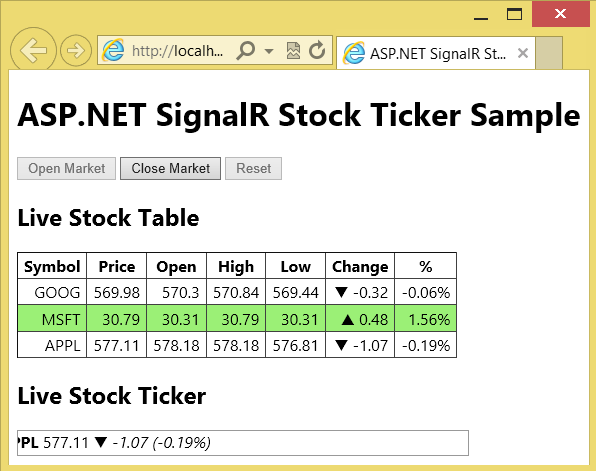Click the Symbol column header
Image resolution: width=596 pixels, height=471 pixels.
coord(52,266)
